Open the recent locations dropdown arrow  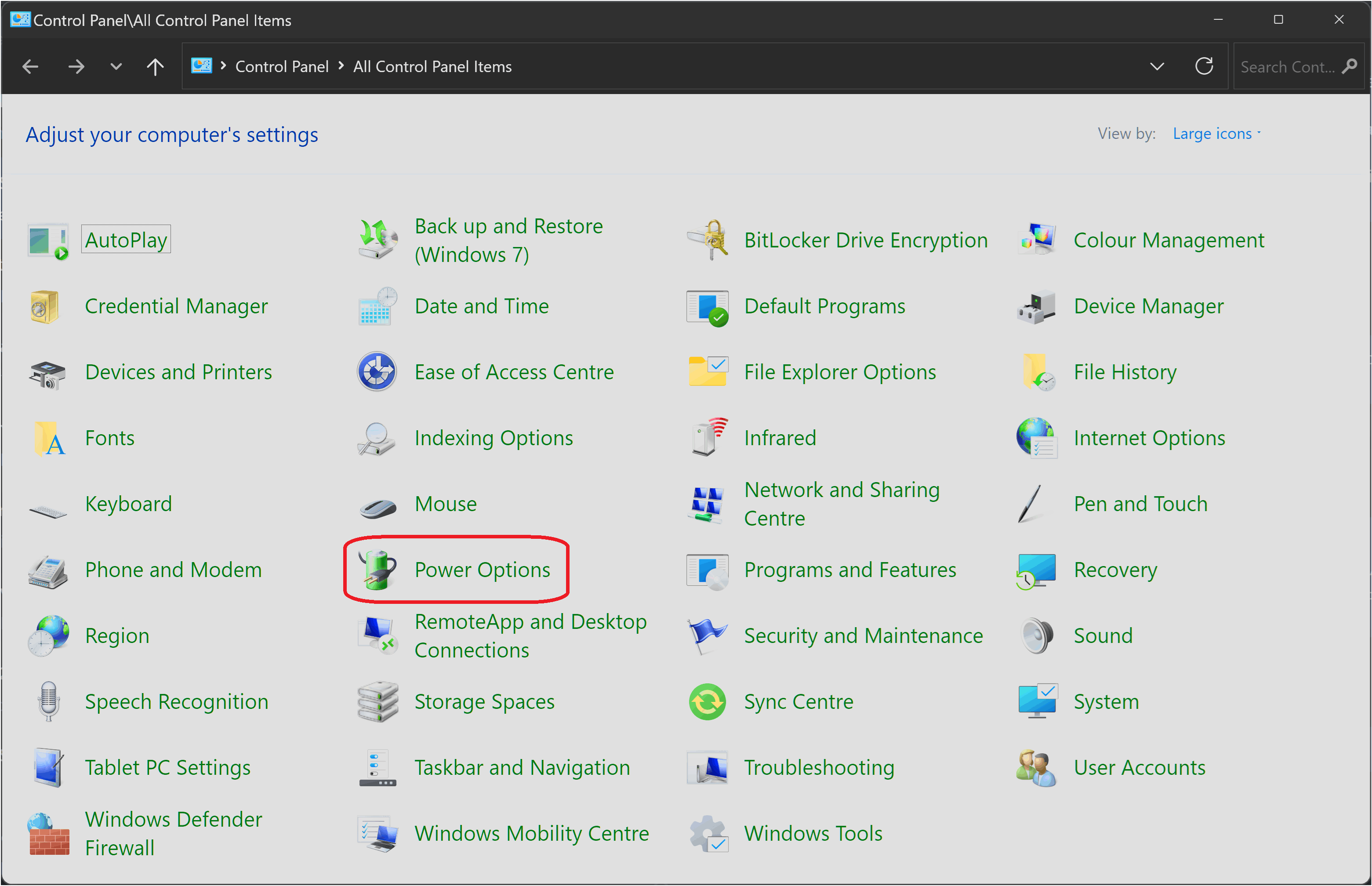(x=116, y=67)
